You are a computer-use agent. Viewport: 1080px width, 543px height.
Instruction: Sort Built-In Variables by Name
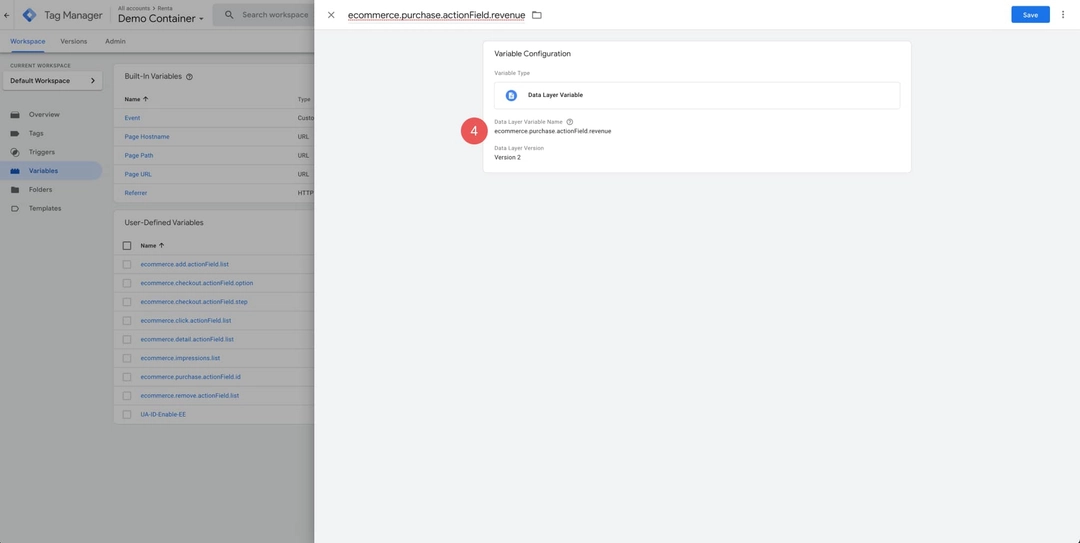pyautogui.click(x=136, y=99)
